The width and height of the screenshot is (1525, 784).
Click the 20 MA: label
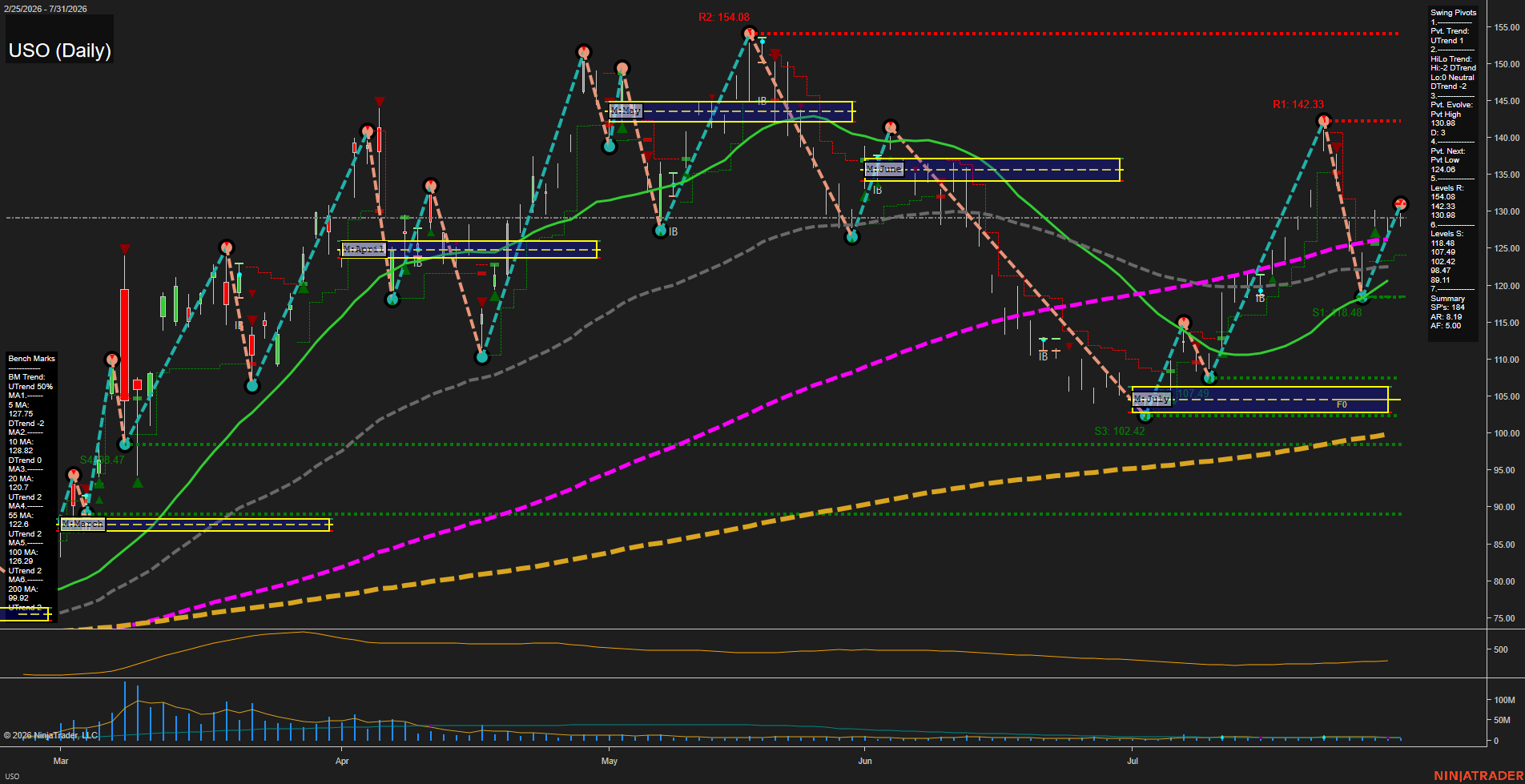coord(21,479)
